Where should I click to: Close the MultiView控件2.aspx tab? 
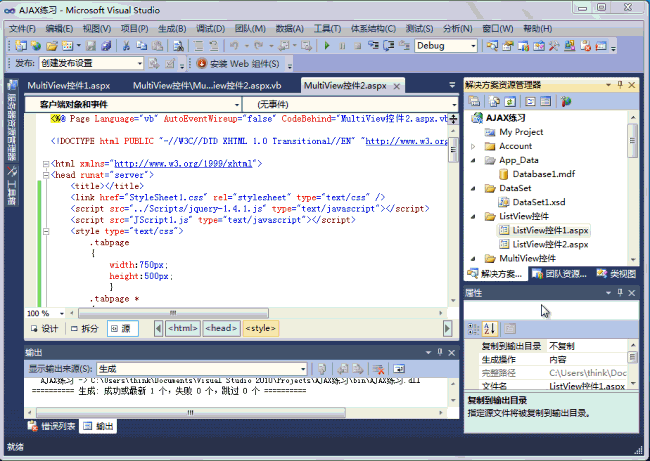pyautogui.click(x=397, y=86)
